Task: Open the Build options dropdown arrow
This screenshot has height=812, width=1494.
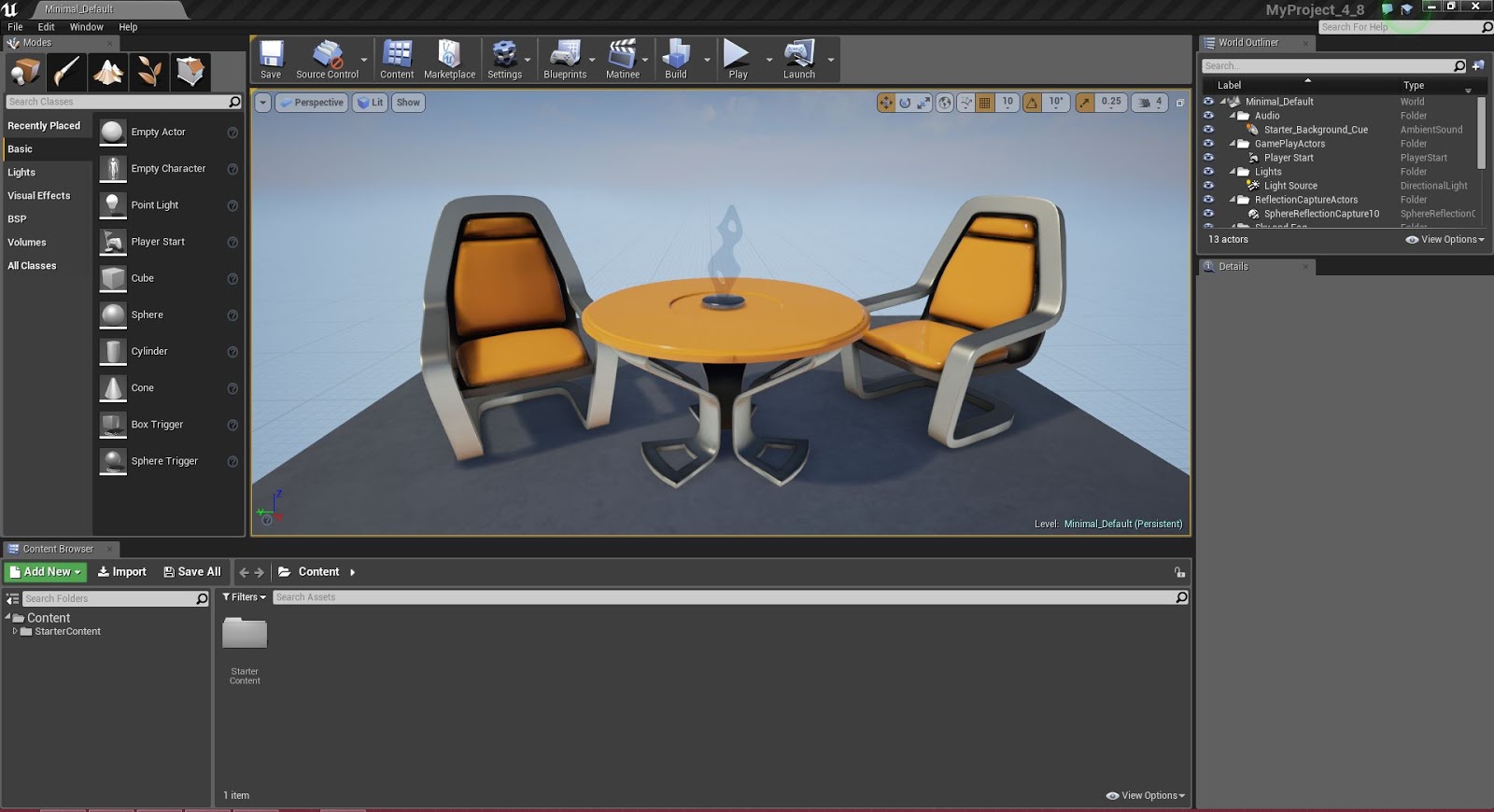Action: 707,61
